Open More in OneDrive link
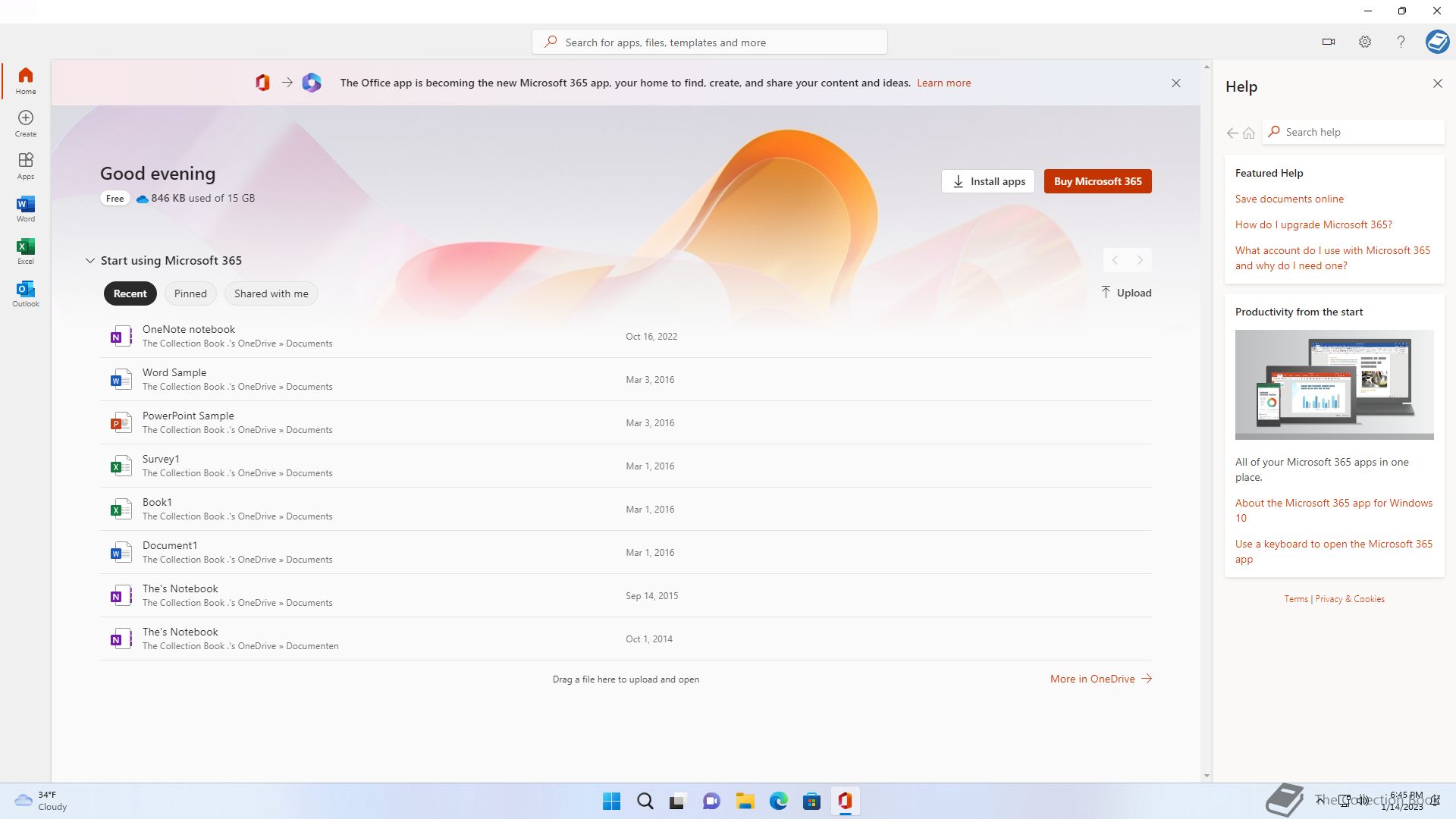The width and height of the screenshot is (1456, 819). [x=1101, y=679]
